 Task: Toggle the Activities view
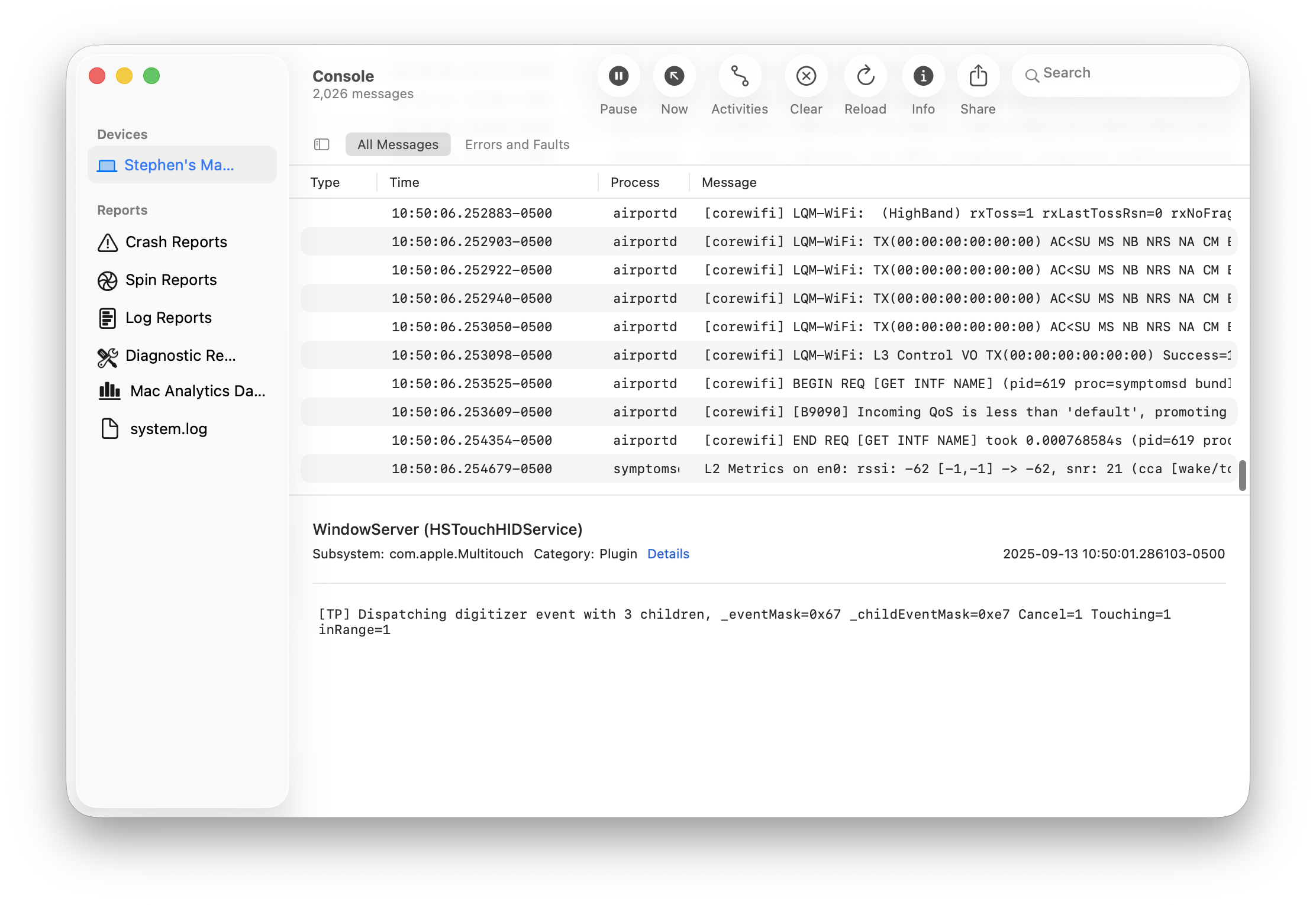tap(740, 76)
